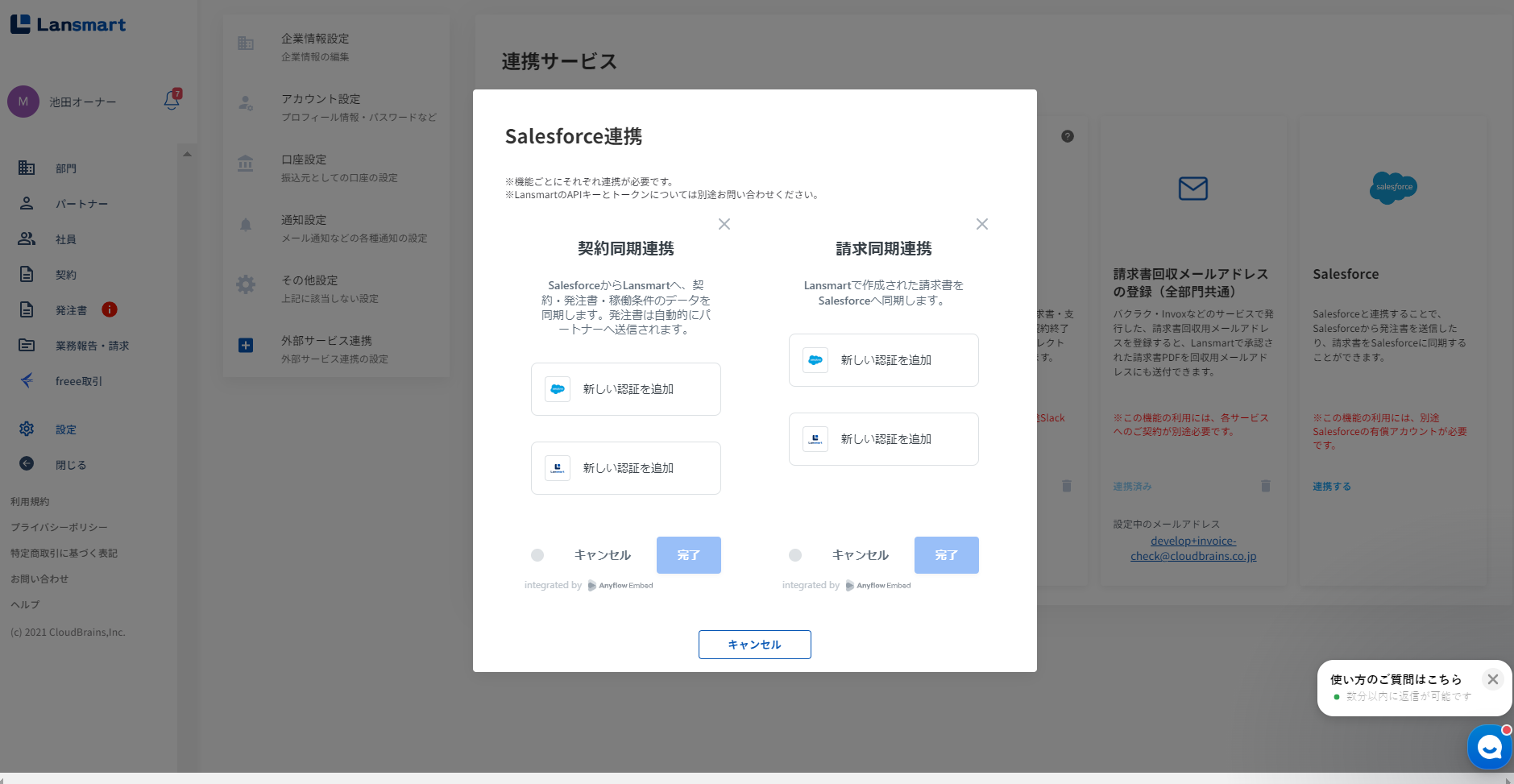Click the help question mark icon

[x=1068, y=136]
